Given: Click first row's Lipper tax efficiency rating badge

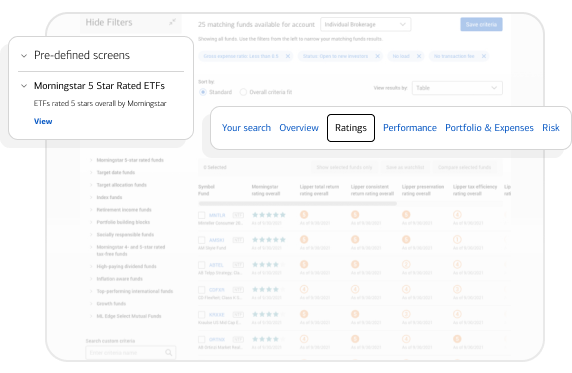Looking at the screenshot, I should 457,215.
